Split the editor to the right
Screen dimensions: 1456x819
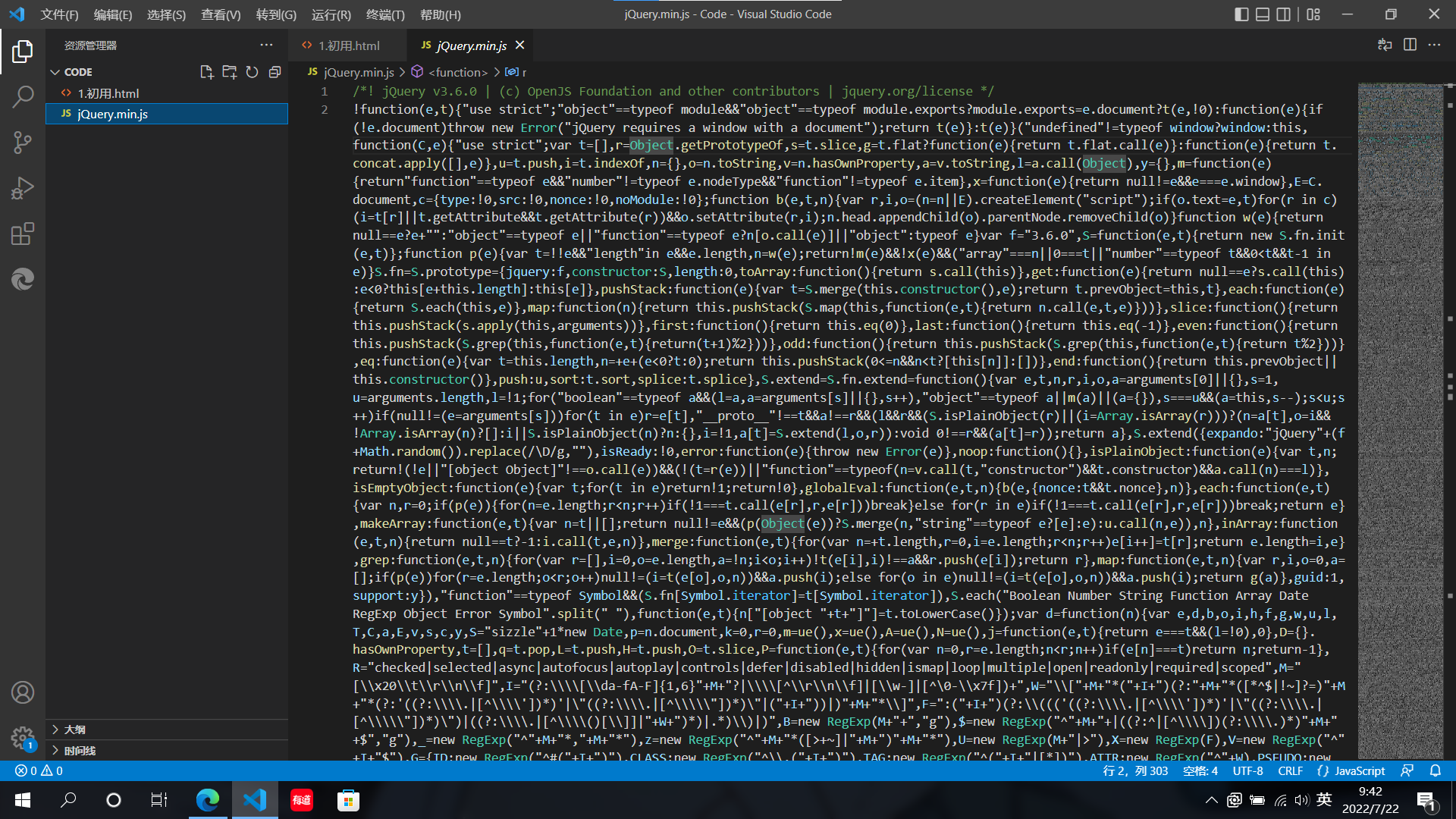1410,45
